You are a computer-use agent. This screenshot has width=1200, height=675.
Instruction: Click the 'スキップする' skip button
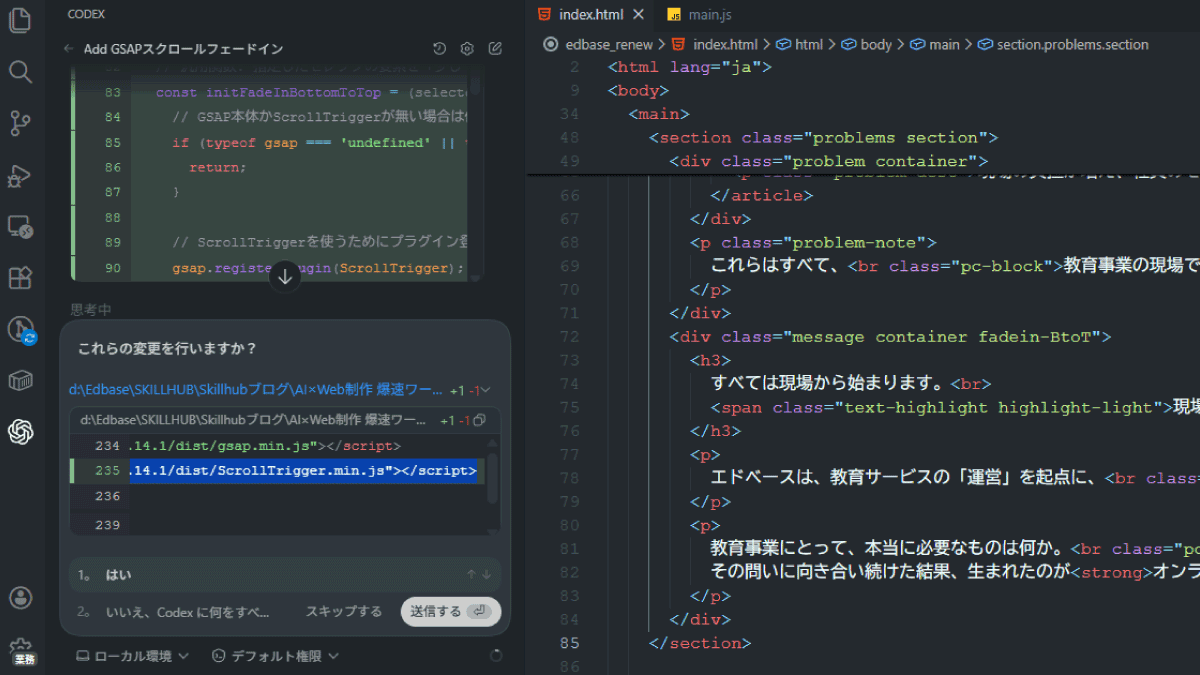[x=343, y=612]
